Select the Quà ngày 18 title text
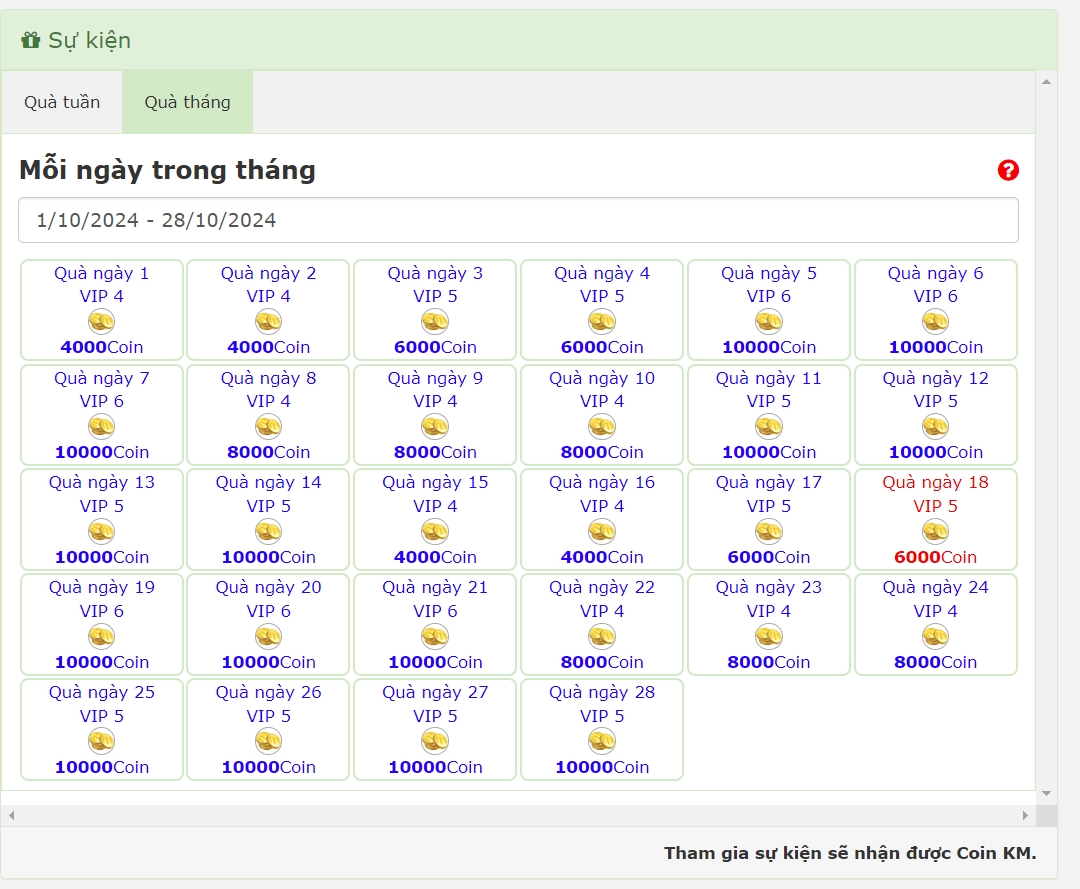Image resolution: width=1080 pixels, height=889 pixels. pos(935,482)
